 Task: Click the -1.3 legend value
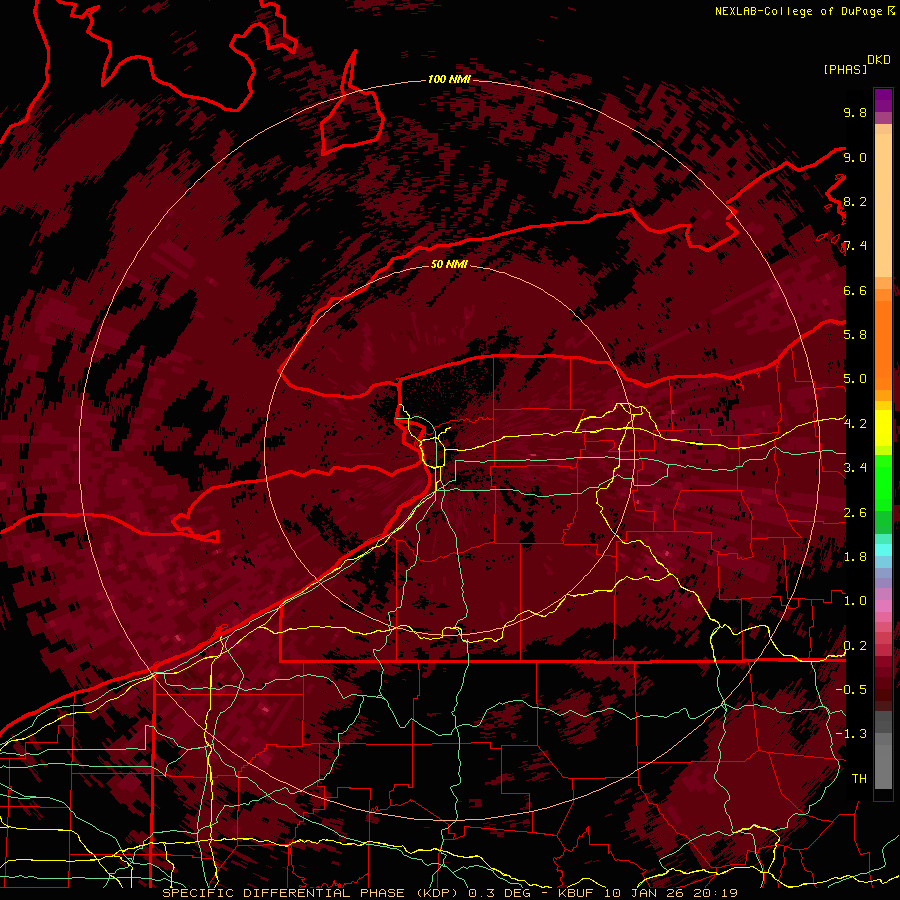coord(851,734)
